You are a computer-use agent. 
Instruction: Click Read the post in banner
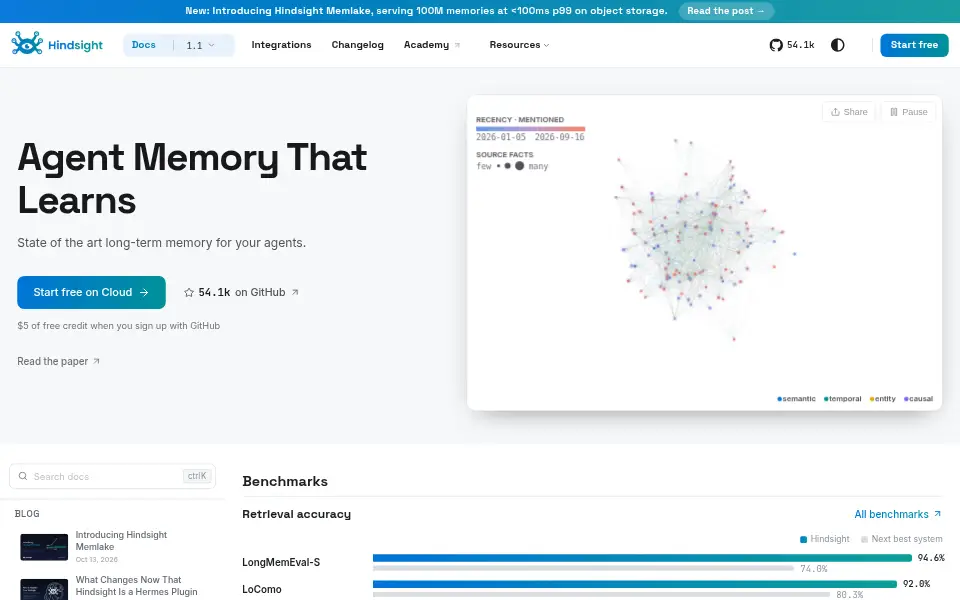pyautogui.click(x=726, y=11)
